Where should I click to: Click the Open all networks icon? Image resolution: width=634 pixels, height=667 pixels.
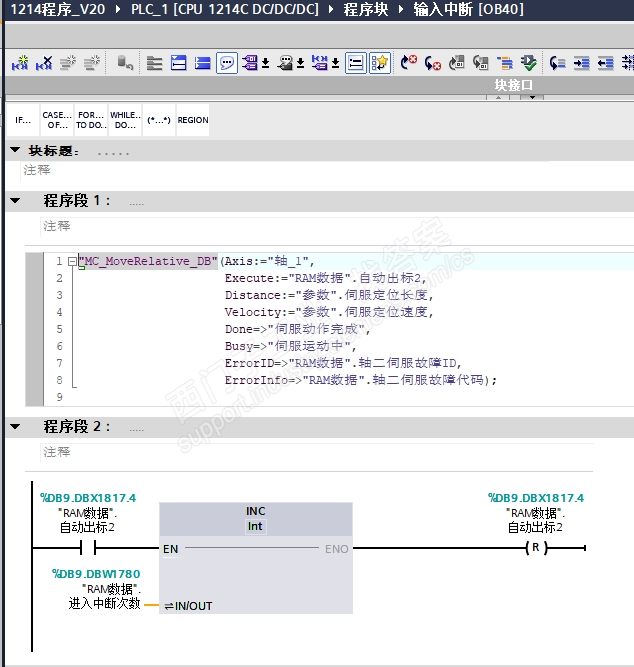pos(154,63)
